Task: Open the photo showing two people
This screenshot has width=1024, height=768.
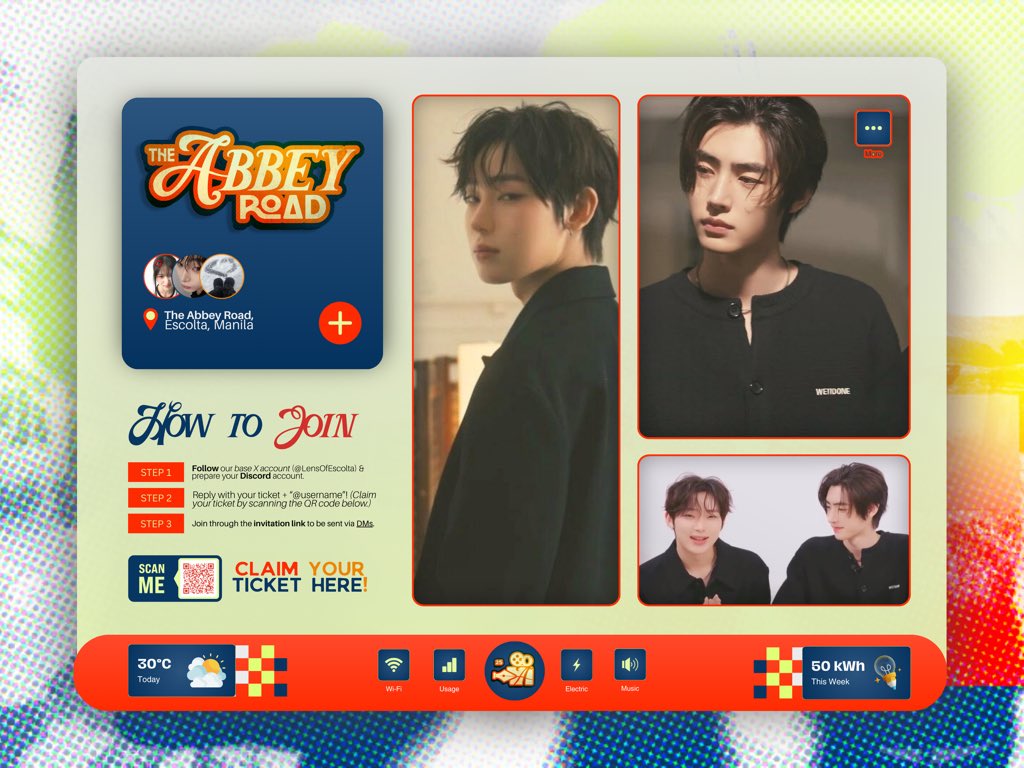Action: (774, 530)
